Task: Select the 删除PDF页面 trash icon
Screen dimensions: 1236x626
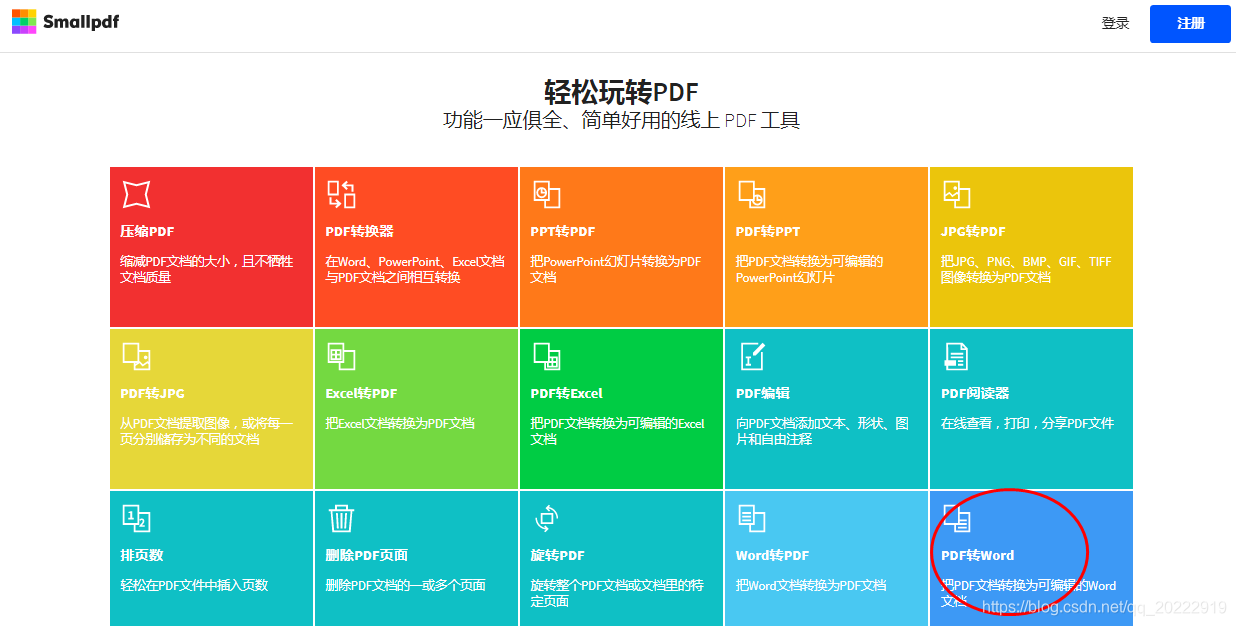Action: point(341,518)
